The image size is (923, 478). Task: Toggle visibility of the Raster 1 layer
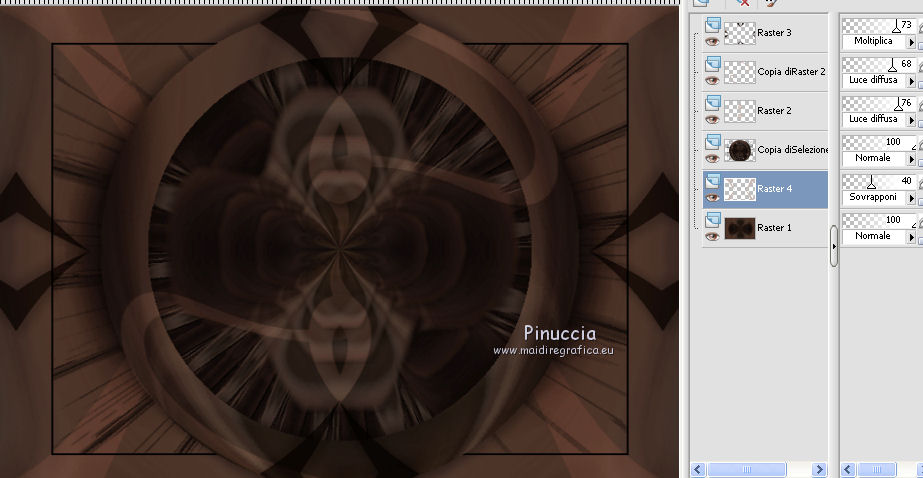[x=712, y=236]
